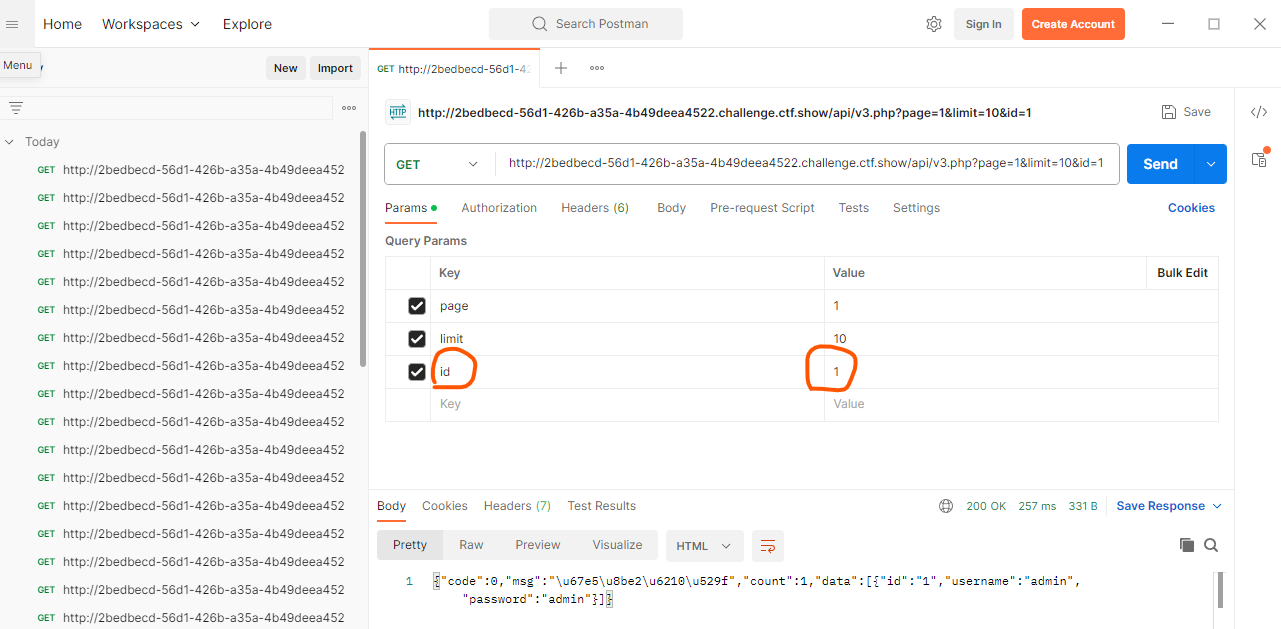Uncheck the limit parameter checkbox
The image size is (1281, 629).
pyautogui.click(x=417, y=339)
